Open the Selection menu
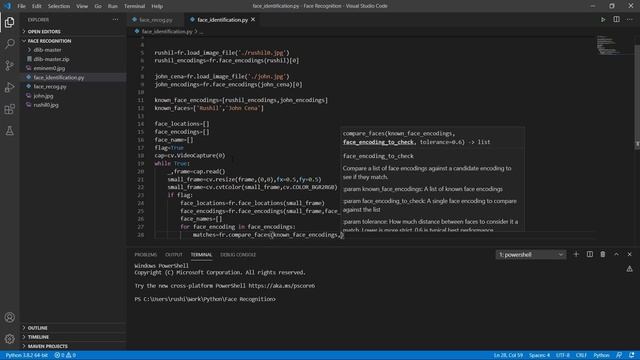The image size is (640, 360). (x=59, y=6)
